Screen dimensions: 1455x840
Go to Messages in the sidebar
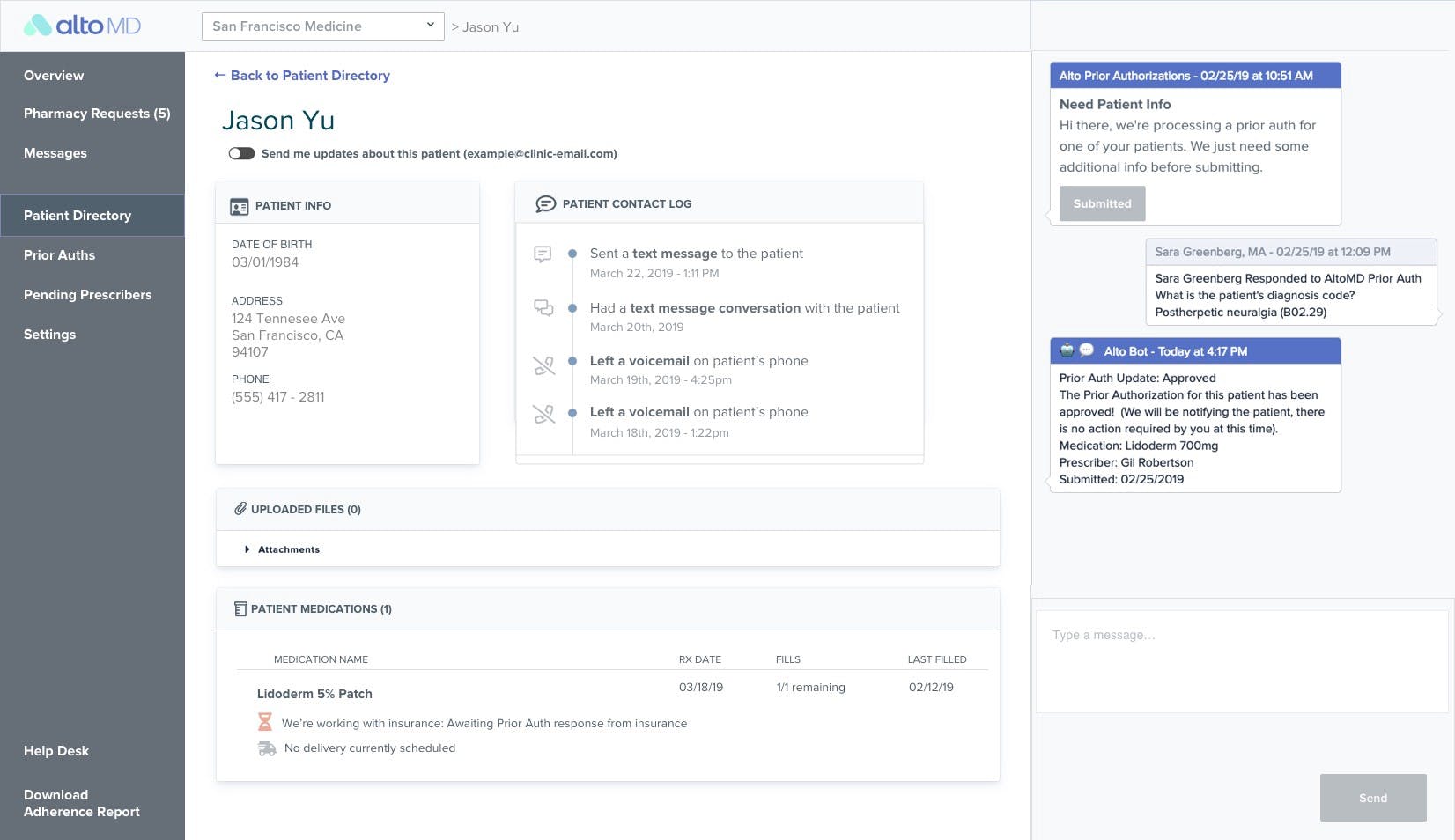(55, 153)
